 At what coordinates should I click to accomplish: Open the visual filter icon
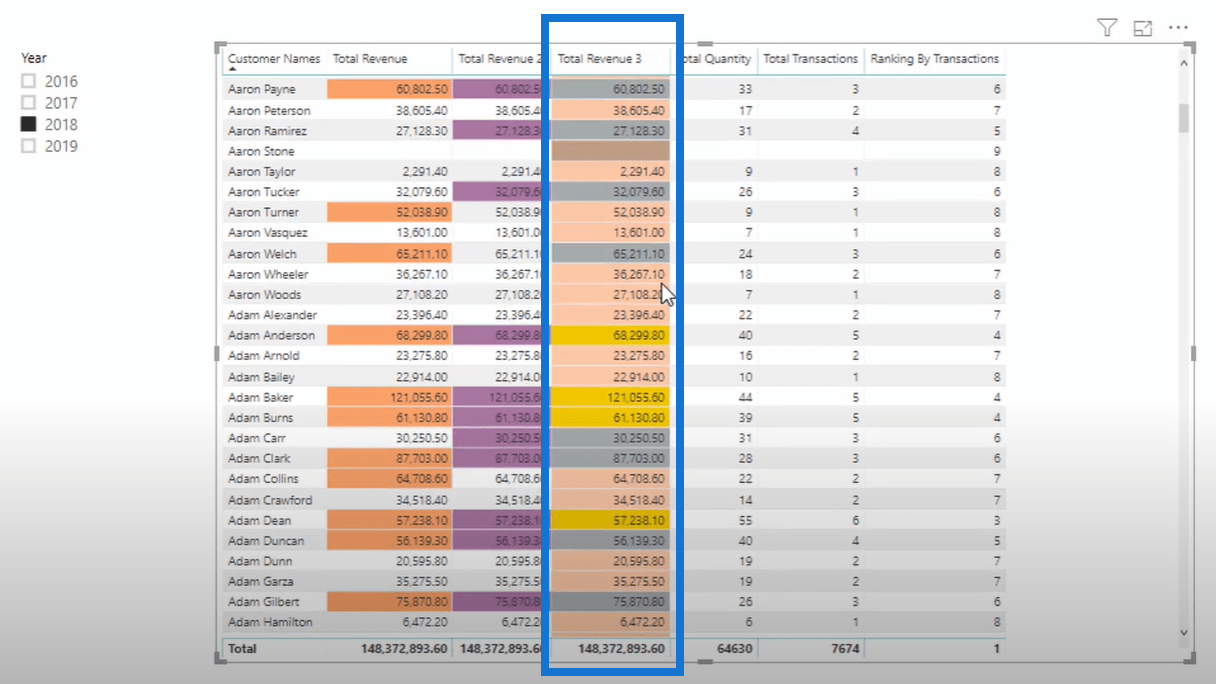coord(1106,28)
